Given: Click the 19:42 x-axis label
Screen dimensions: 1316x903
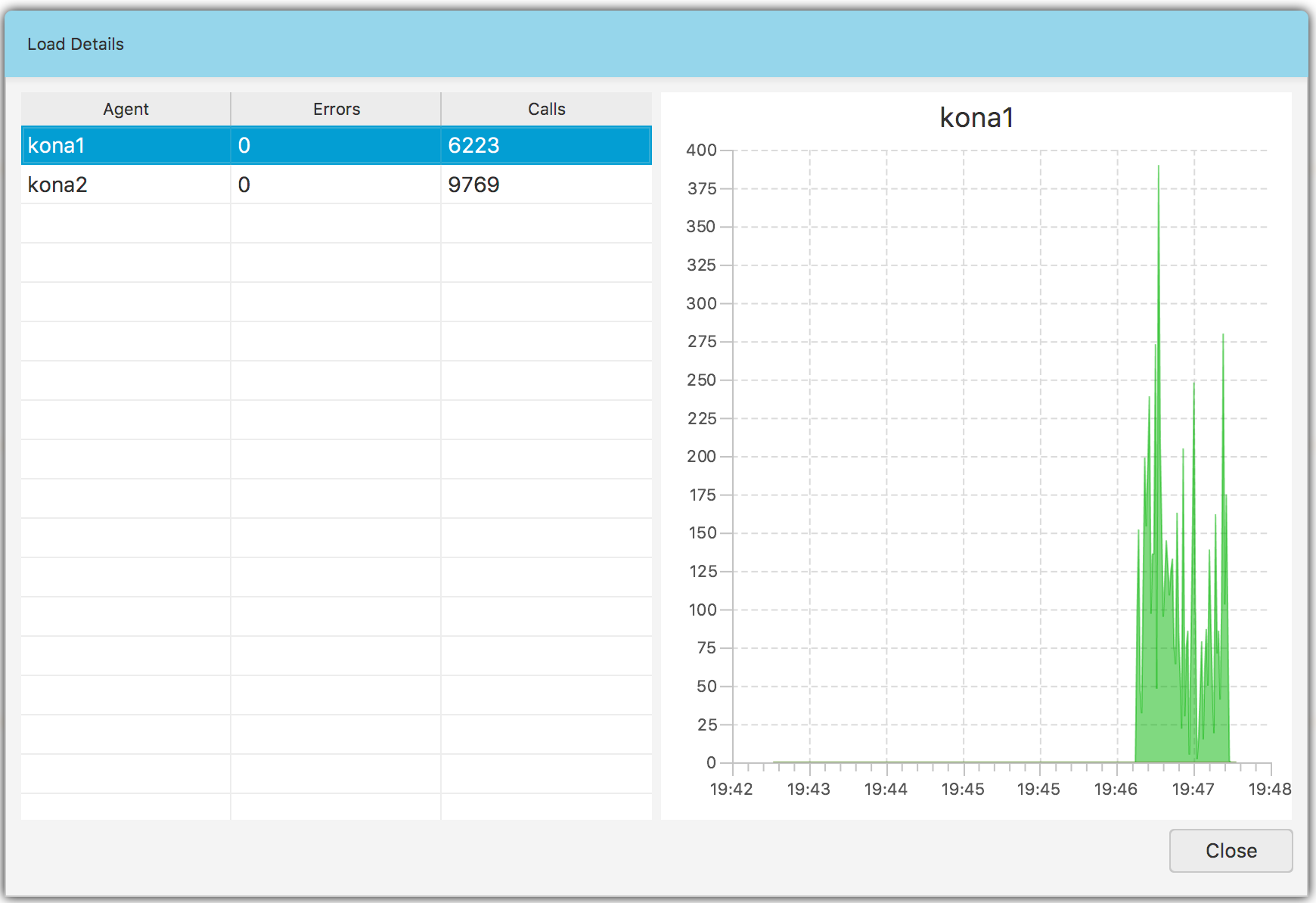Looking at the screenshot, I should pyautogui.click(x=731, y=790).
